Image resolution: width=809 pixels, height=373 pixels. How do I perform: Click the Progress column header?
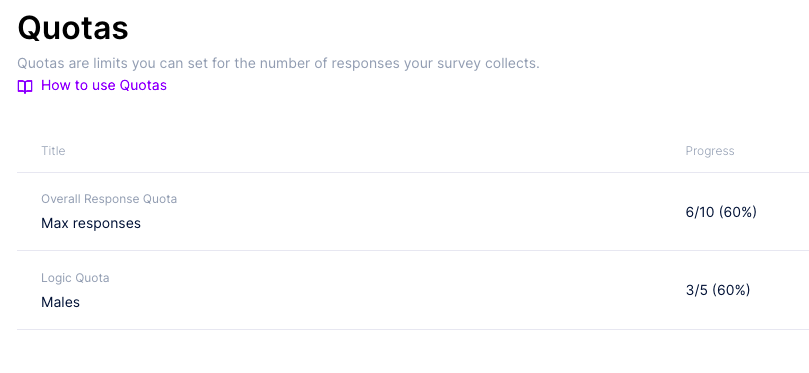coord(709,151)
